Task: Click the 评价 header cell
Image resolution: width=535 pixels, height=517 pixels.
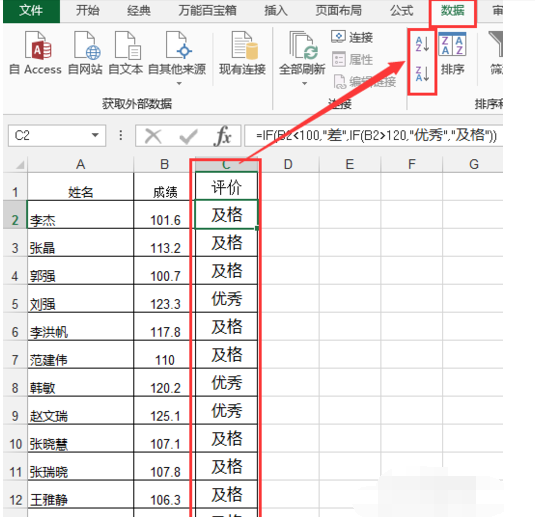Action: pos(226,187)
